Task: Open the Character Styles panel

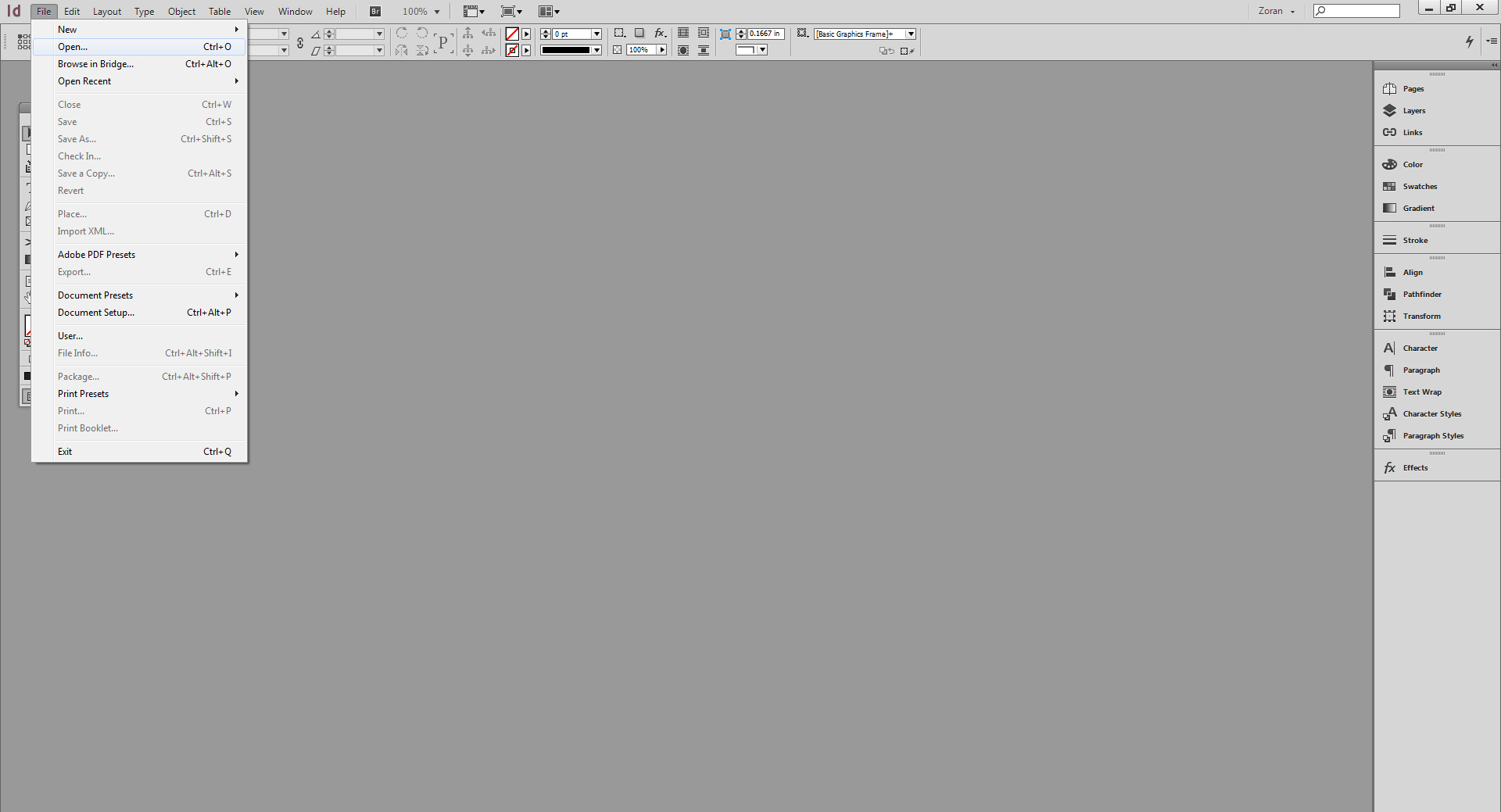Action: [x=1421, y=413]
